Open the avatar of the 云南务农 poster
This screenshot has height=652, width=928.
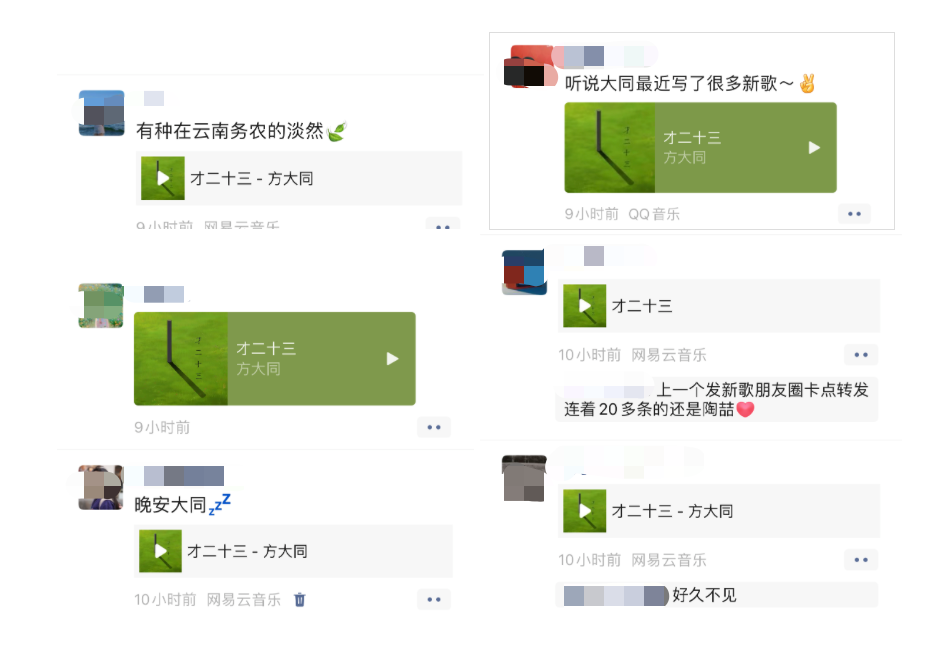pos(102,113)
